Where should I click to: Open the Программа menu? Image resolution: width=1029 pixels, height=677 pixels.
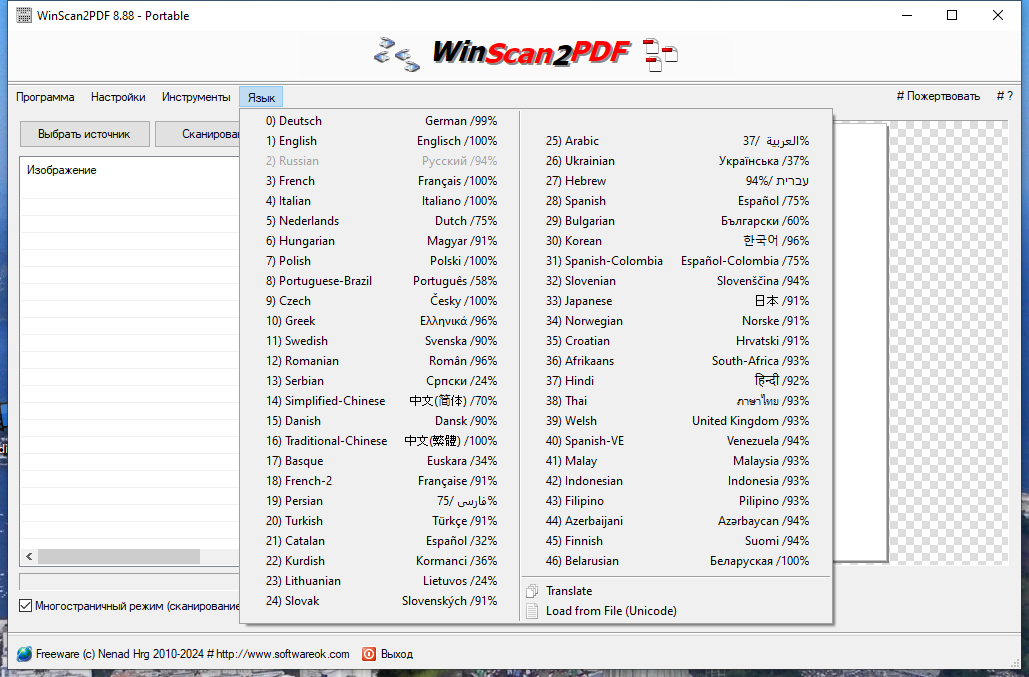click(x=45, y=97)
